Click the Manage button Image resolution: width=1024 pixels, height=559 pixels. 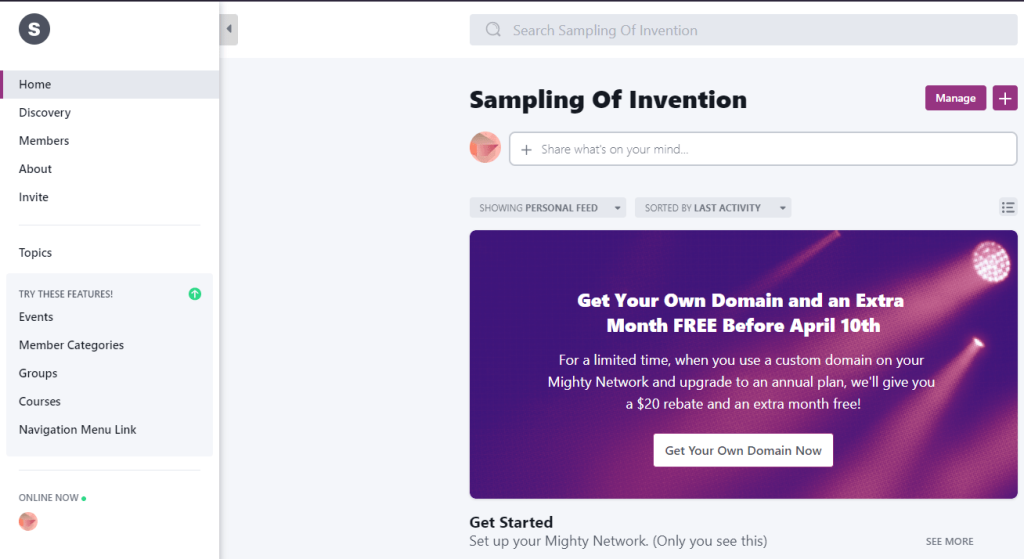click(955, 98)
